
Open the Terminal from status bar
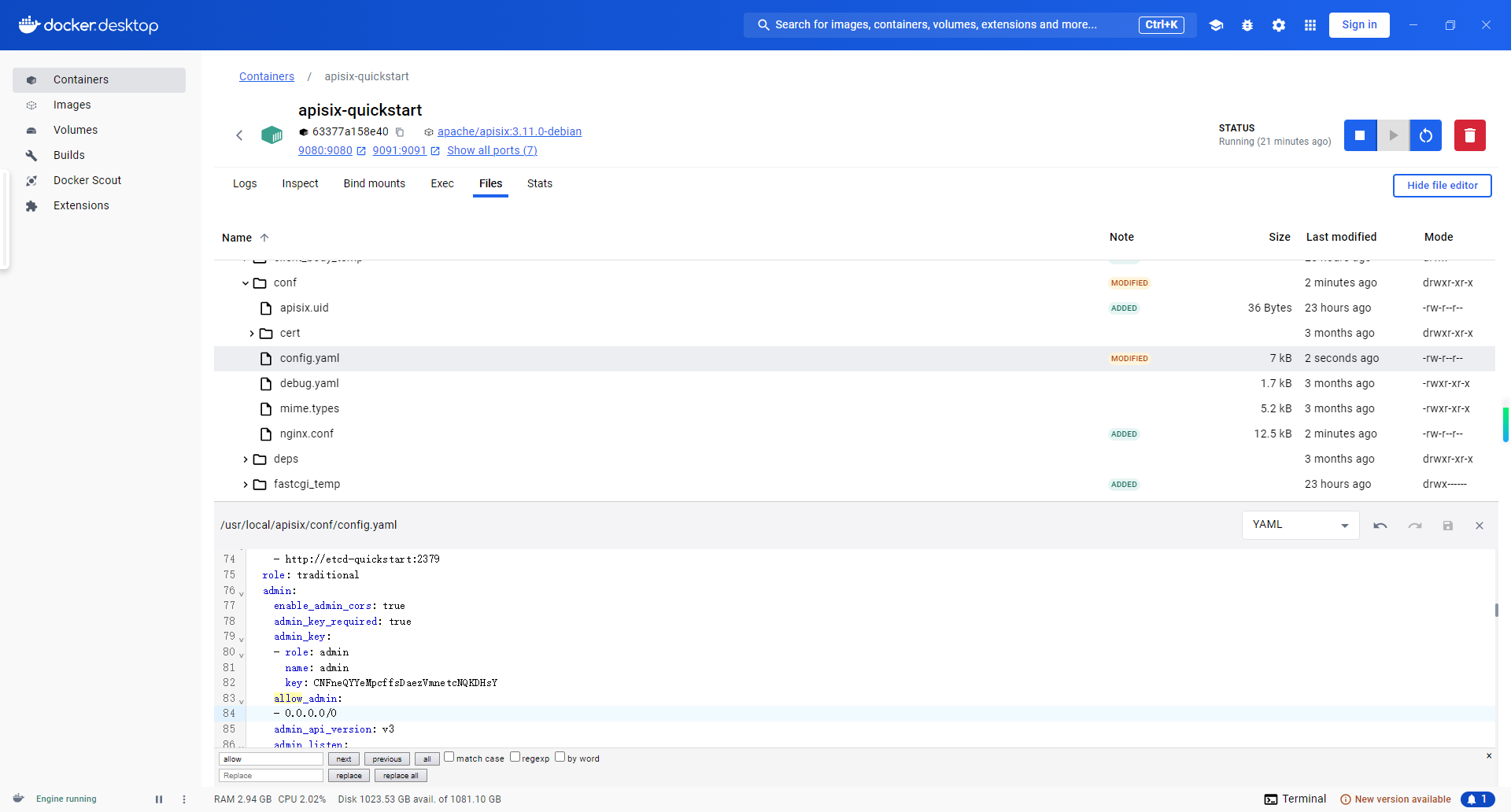[1295, 799]
